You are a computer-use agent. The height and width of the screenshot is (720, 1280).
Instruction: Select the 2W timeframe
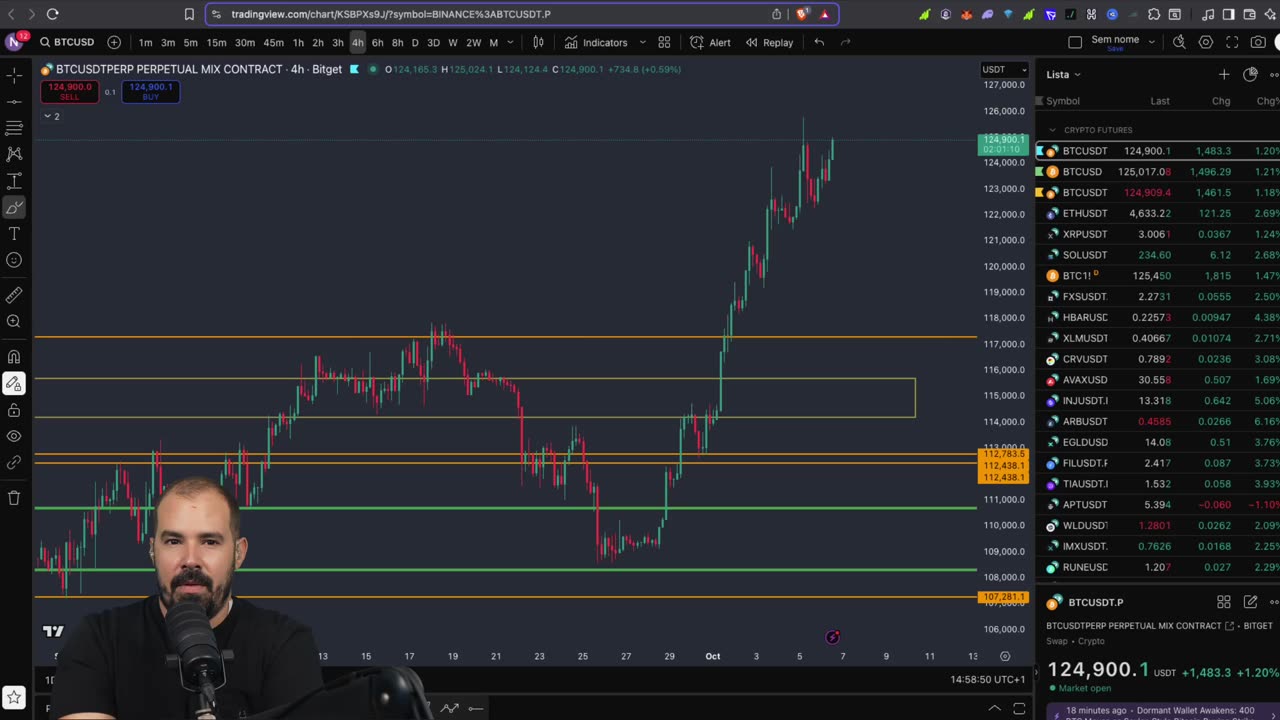pos(473,42)
